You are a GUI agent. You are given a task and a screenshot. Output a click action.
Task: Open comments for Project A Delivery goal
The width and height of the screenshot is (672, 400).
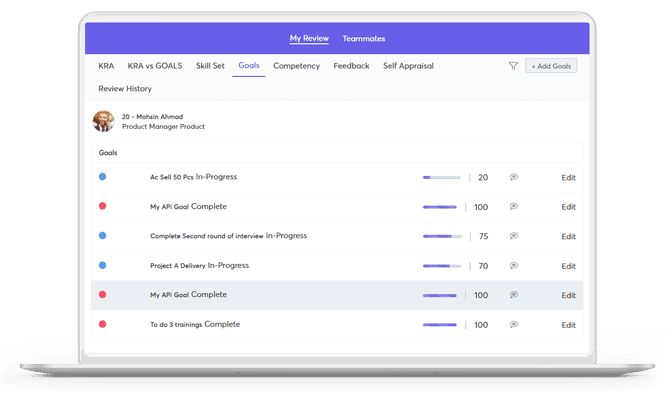[x=513, y=266]
